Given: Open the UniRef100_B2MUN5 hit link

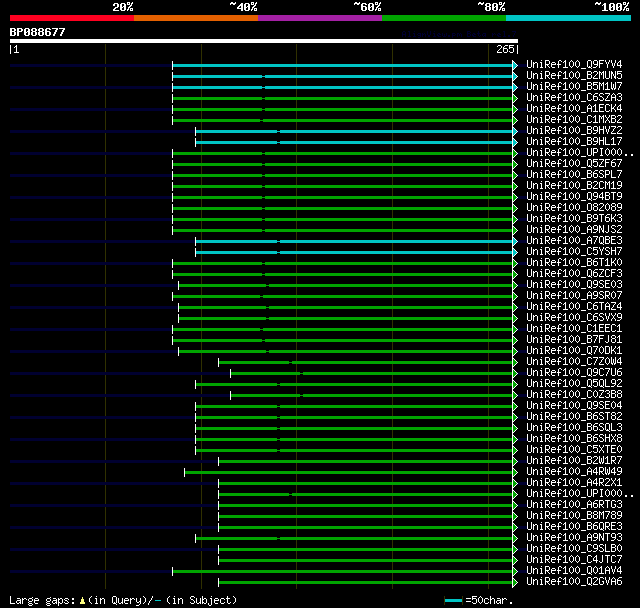Looking at the screenshot, I should click(x=574, y=75).
